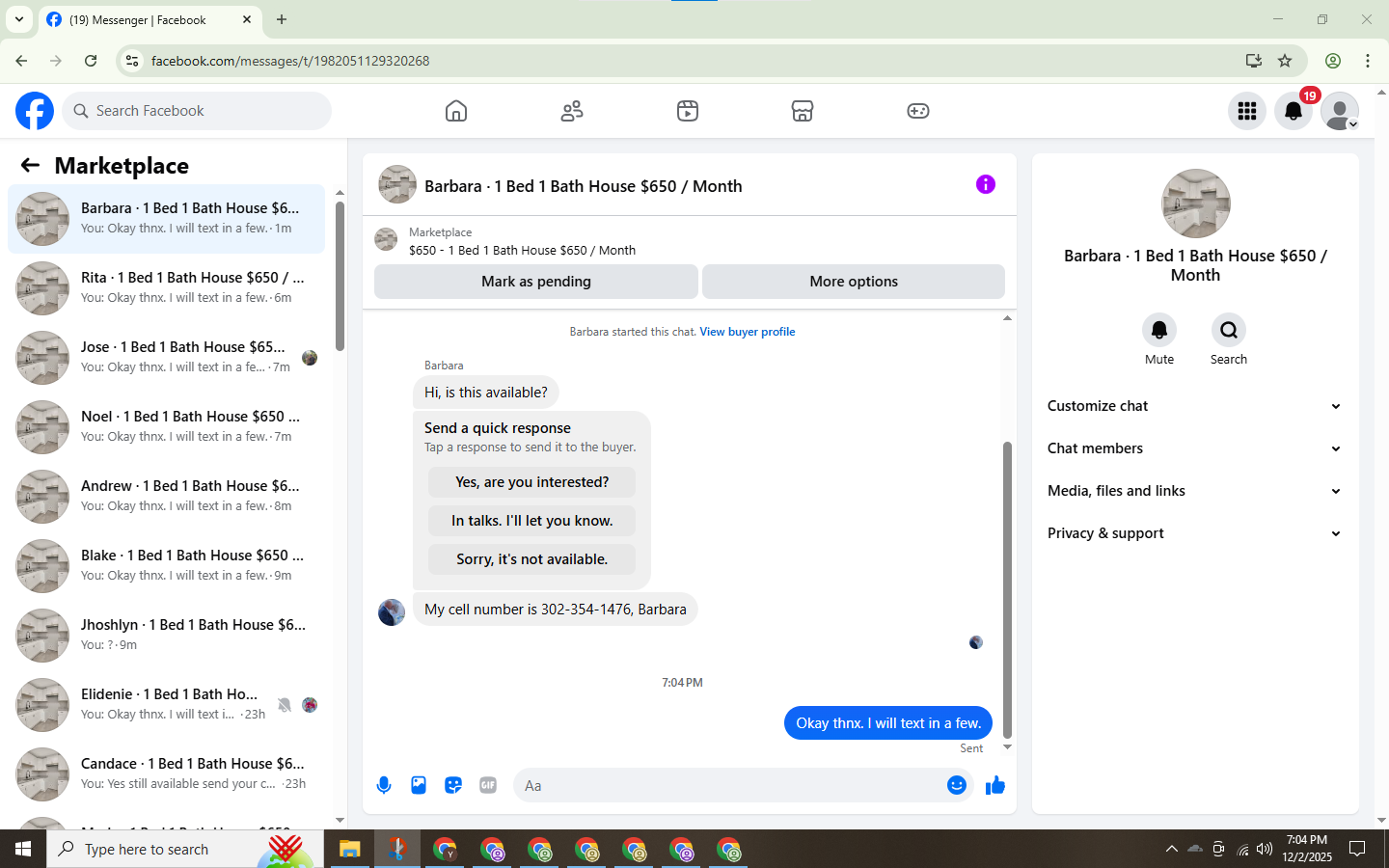
Task: View site information icon in address bar
Action: coord(132,61)
